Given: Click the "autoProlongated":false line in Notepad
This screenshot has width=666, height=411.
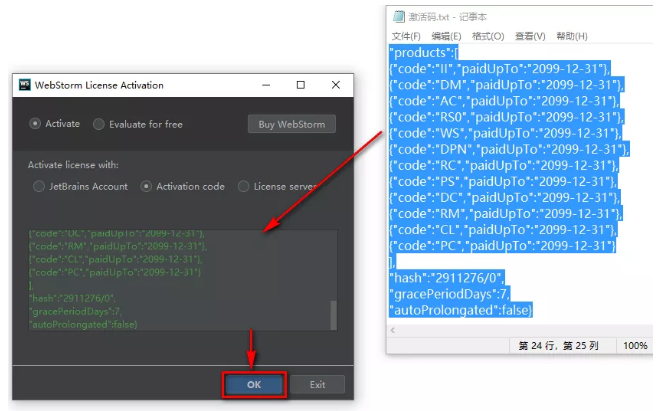Looking at the screenshot, I should click(461, 310).
